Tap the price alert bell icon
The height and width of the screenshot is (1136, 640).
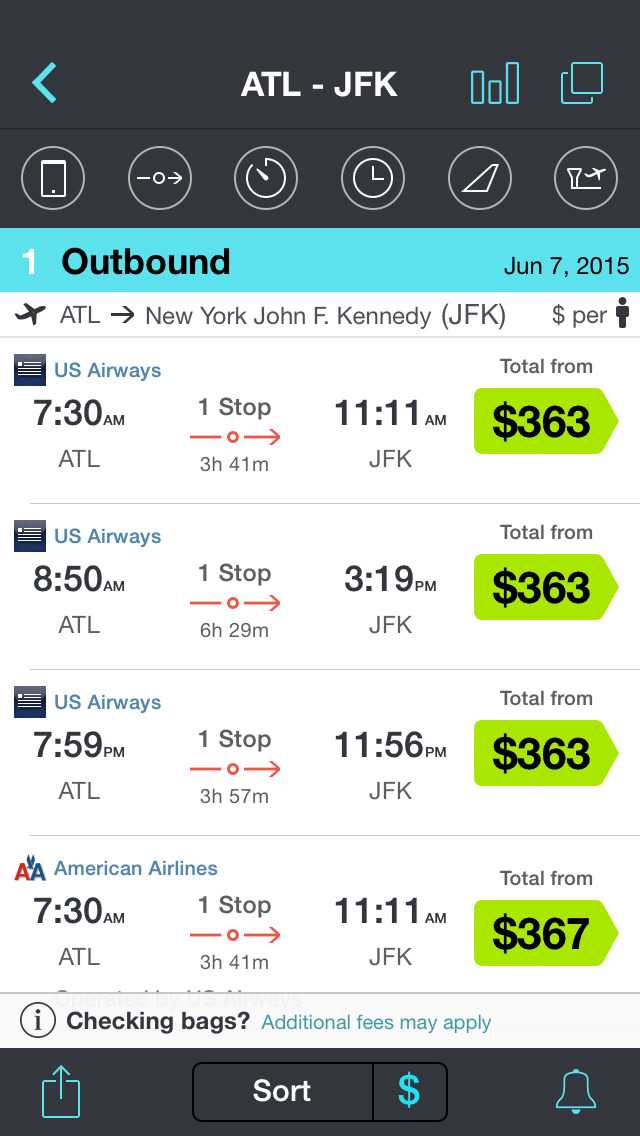point(576,1091)
